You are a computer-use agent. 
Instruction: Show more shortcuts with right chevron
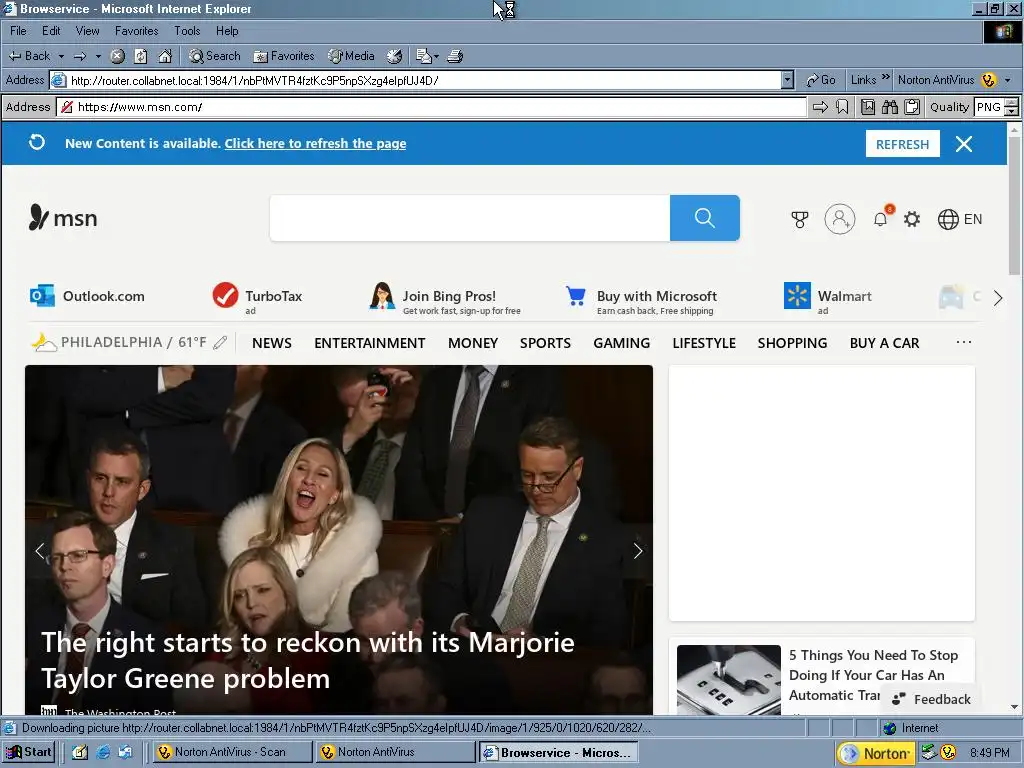point(998,298)
